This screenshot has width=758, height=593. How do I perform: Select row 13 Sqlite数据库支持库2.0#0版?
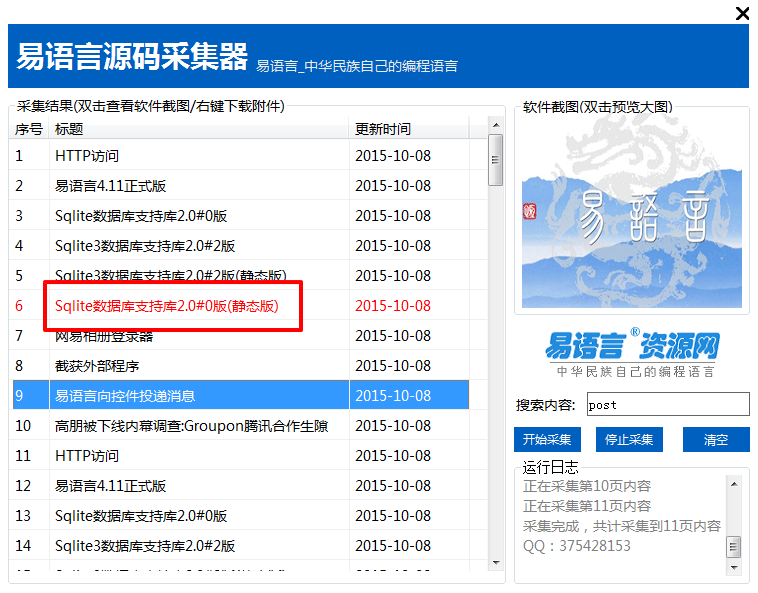coord(240,515)
